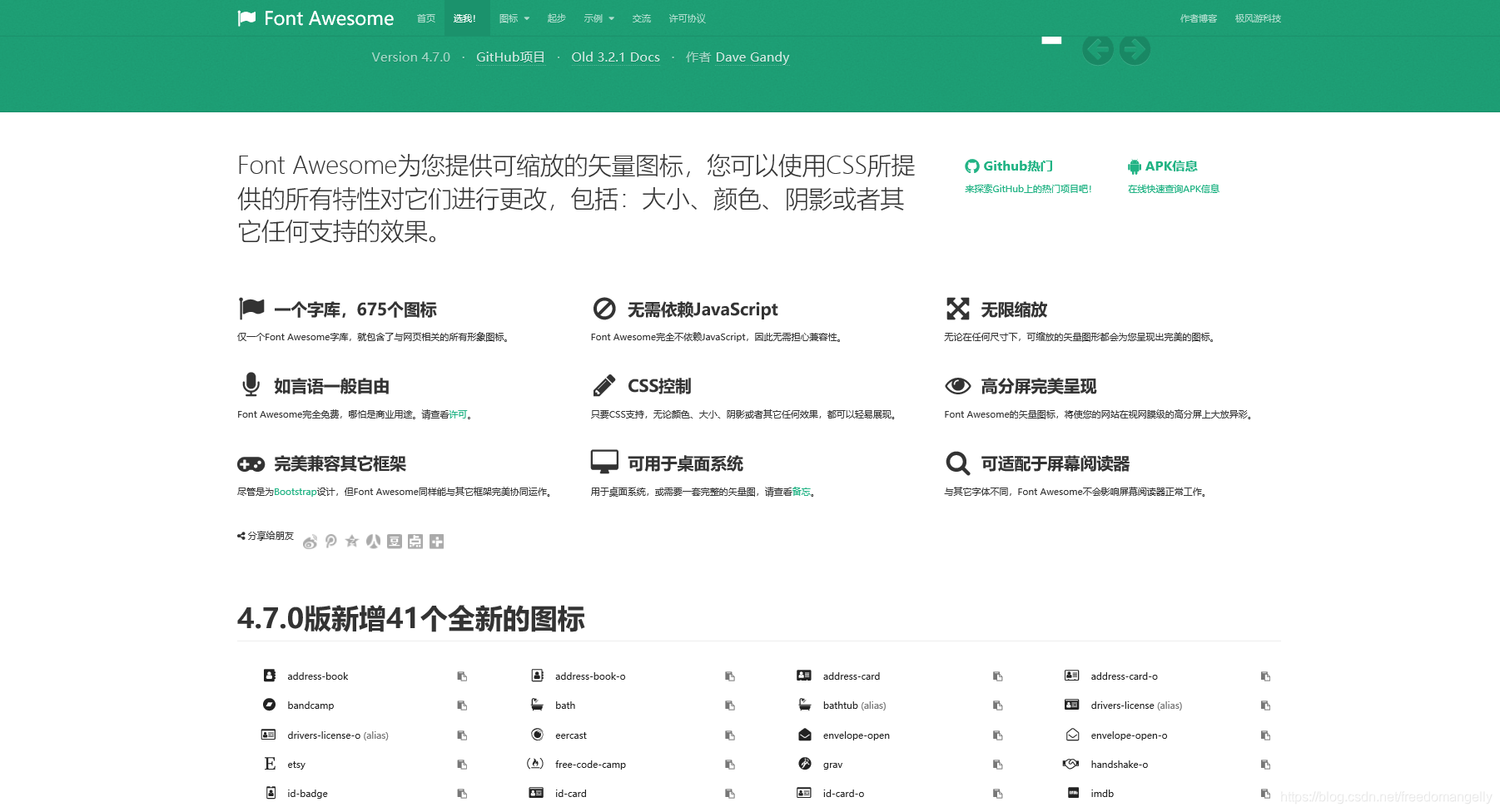The image size is (1500, 812).
Task: Share via the 点 icon
Action: (x=415, y=542)
